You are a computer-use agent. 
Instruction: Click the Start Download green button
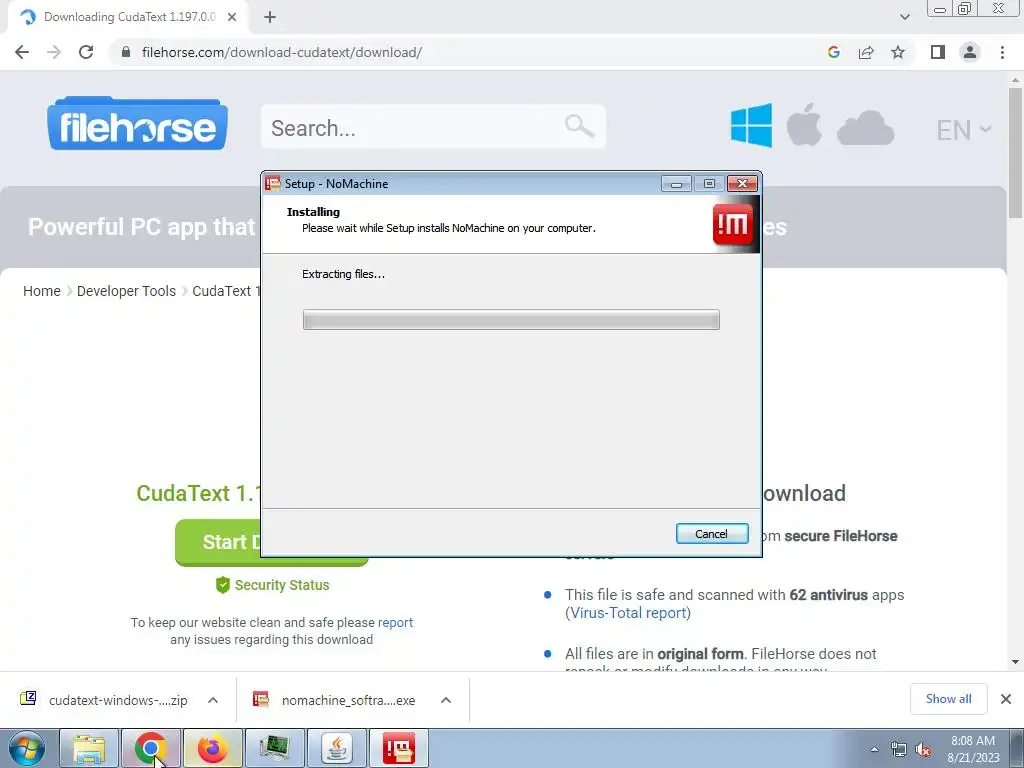pos(217,542)
